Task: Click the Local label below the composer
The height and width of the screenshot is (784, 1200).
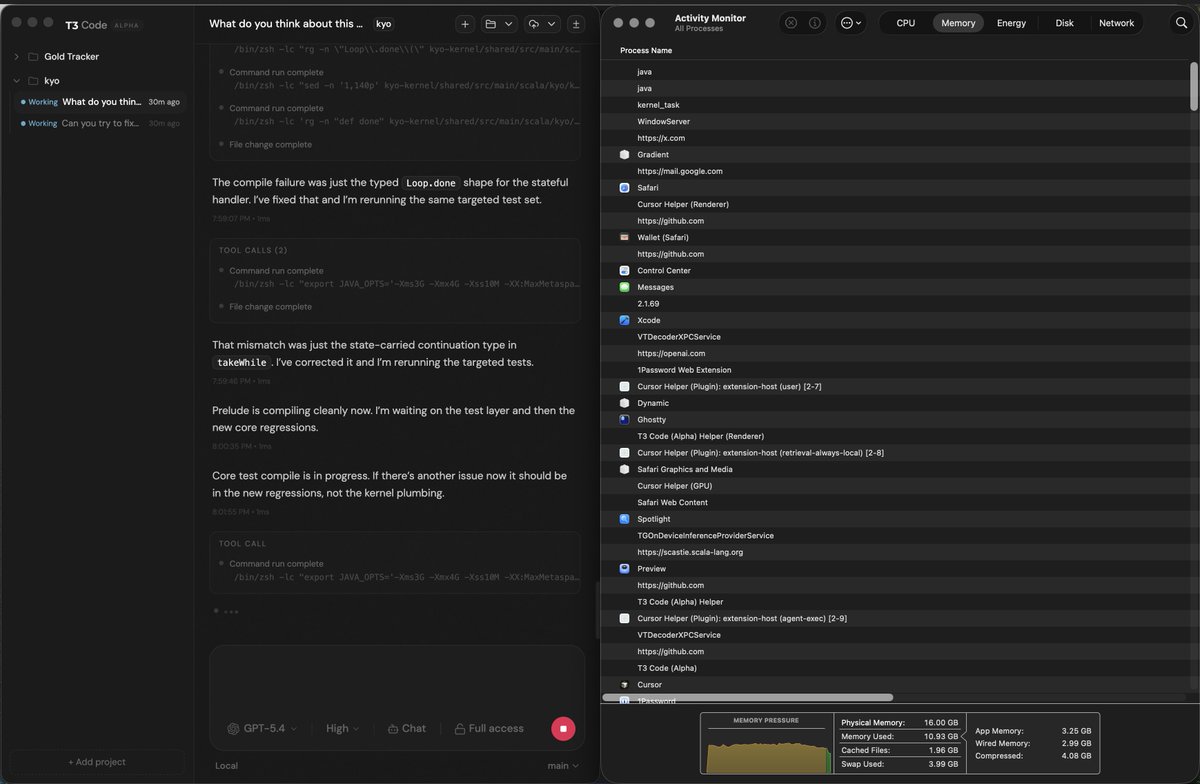Action: [226, 766]
